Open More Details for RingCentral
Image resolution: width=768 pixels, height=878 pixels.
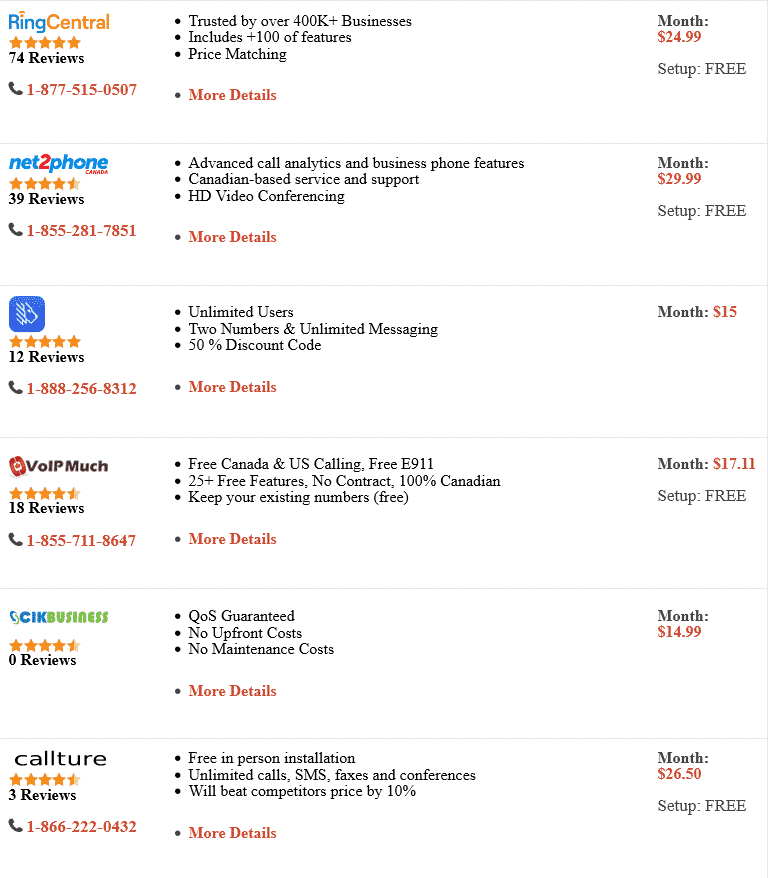(232, 95)
